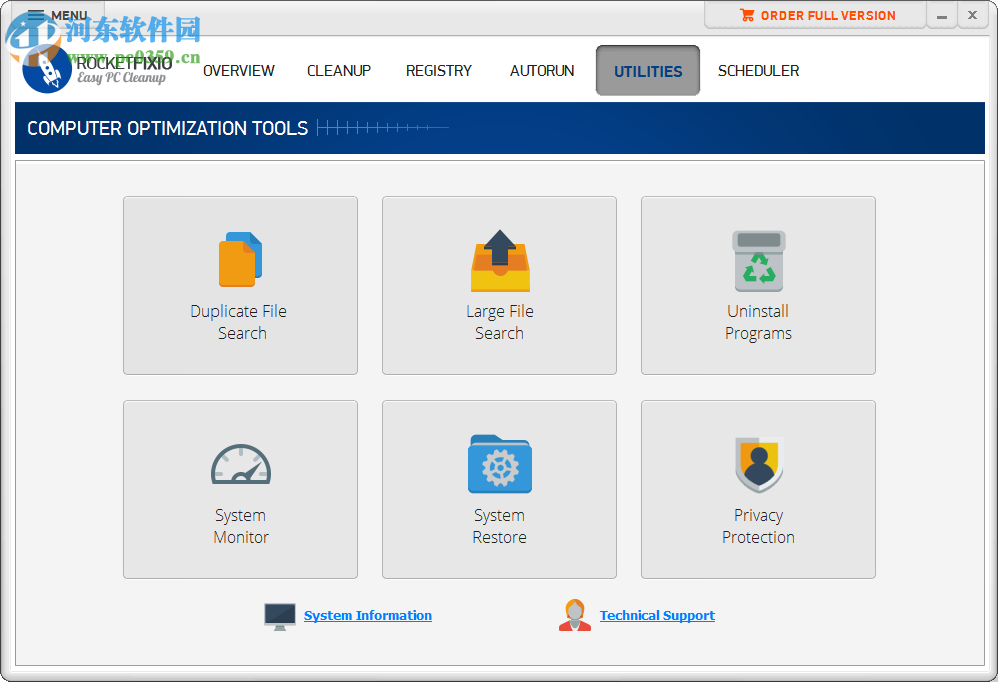The width and height of the screenshot is (998, 682).
Task: Click the Large File Search box icon
Action: pyautogui.click(x=500, y=260)
